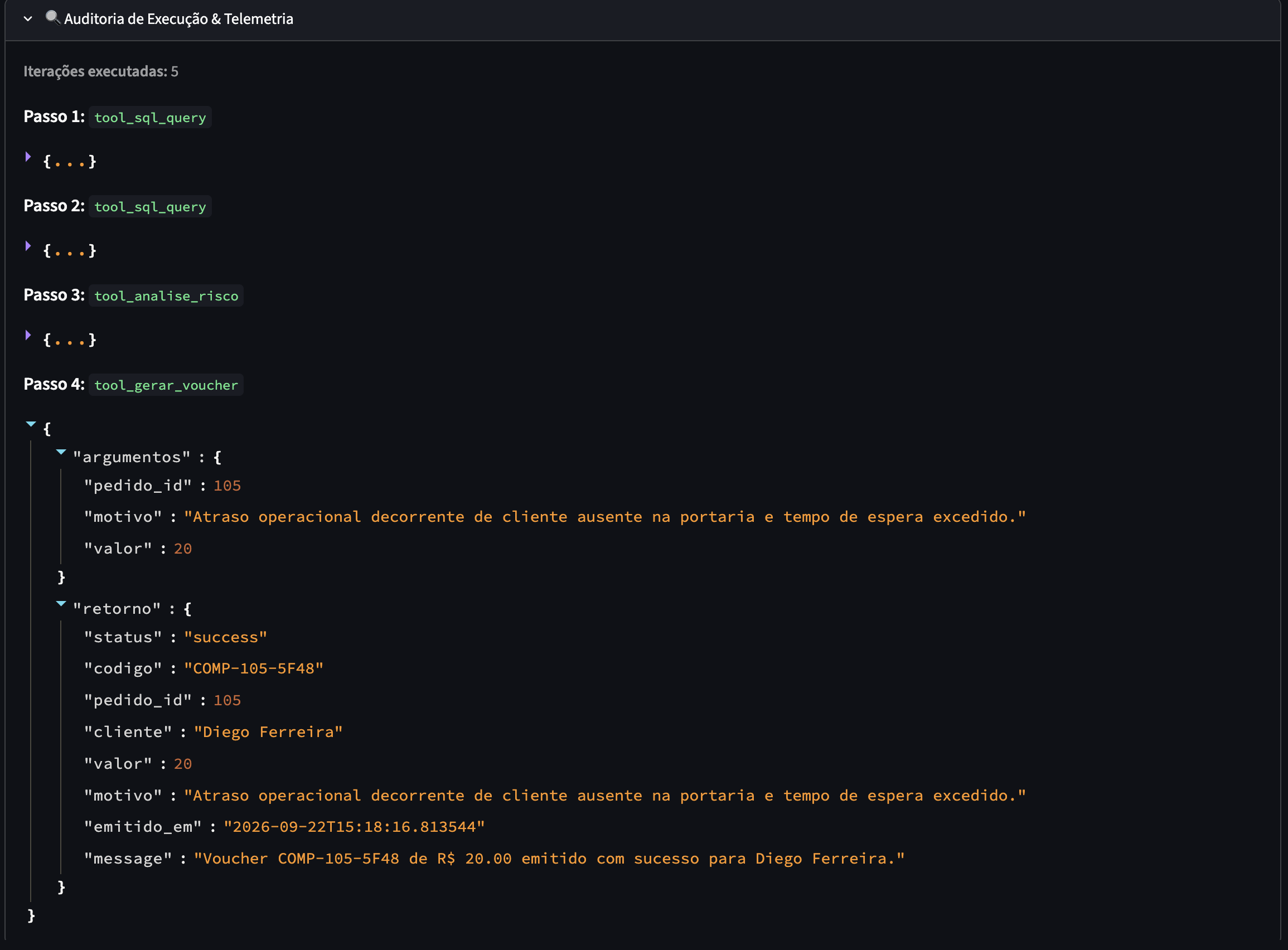Click the Passo 2 tool_sql_query badge

[150, 206]
